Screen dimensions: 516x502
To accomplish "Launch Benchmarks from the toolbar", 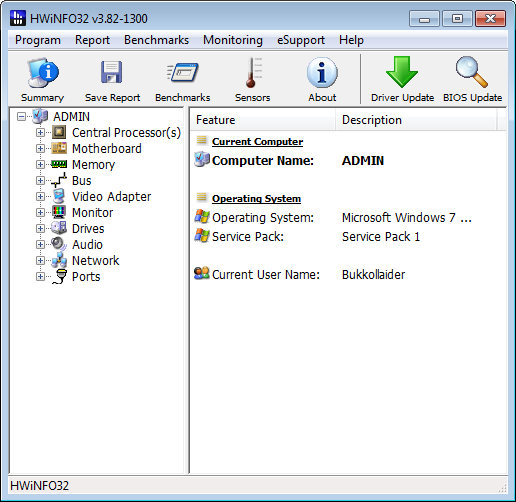I will coord(183,80).
